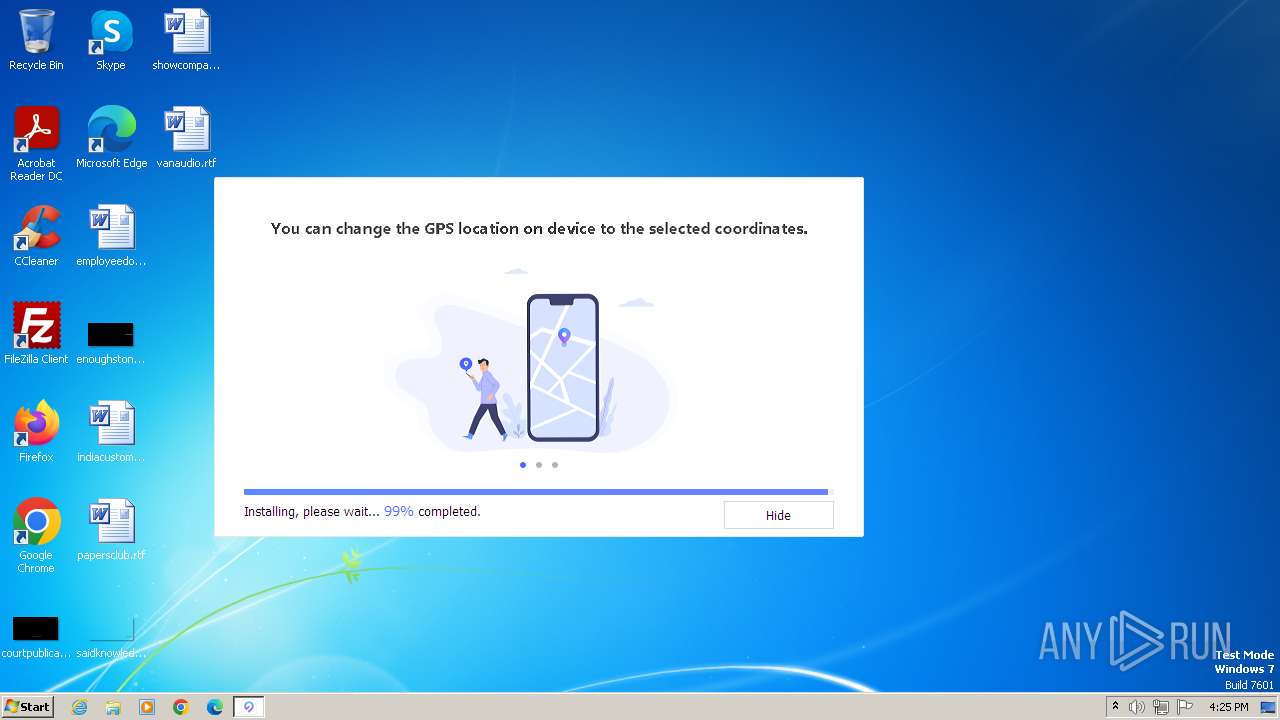Select the first carousel dot indicator

pyautogui.click(x=523, y=465)
